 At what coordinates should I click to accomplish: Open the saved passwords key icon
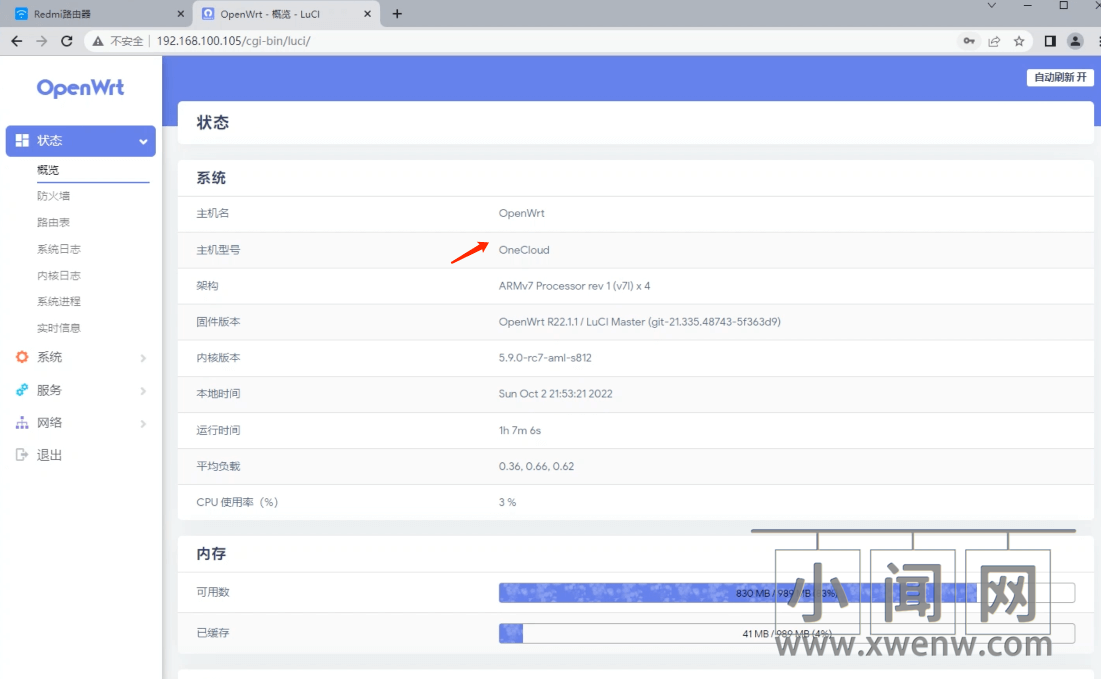click(x=968, y=41)
